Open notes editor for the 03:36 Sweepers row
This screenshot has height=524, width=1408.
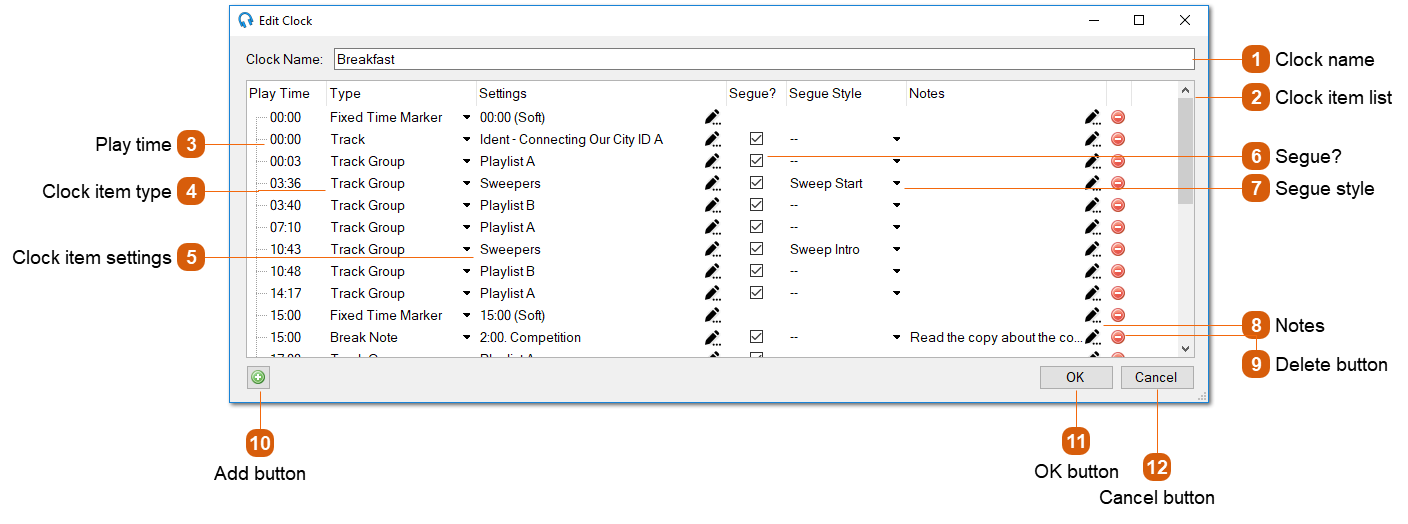click(1092, 183)
